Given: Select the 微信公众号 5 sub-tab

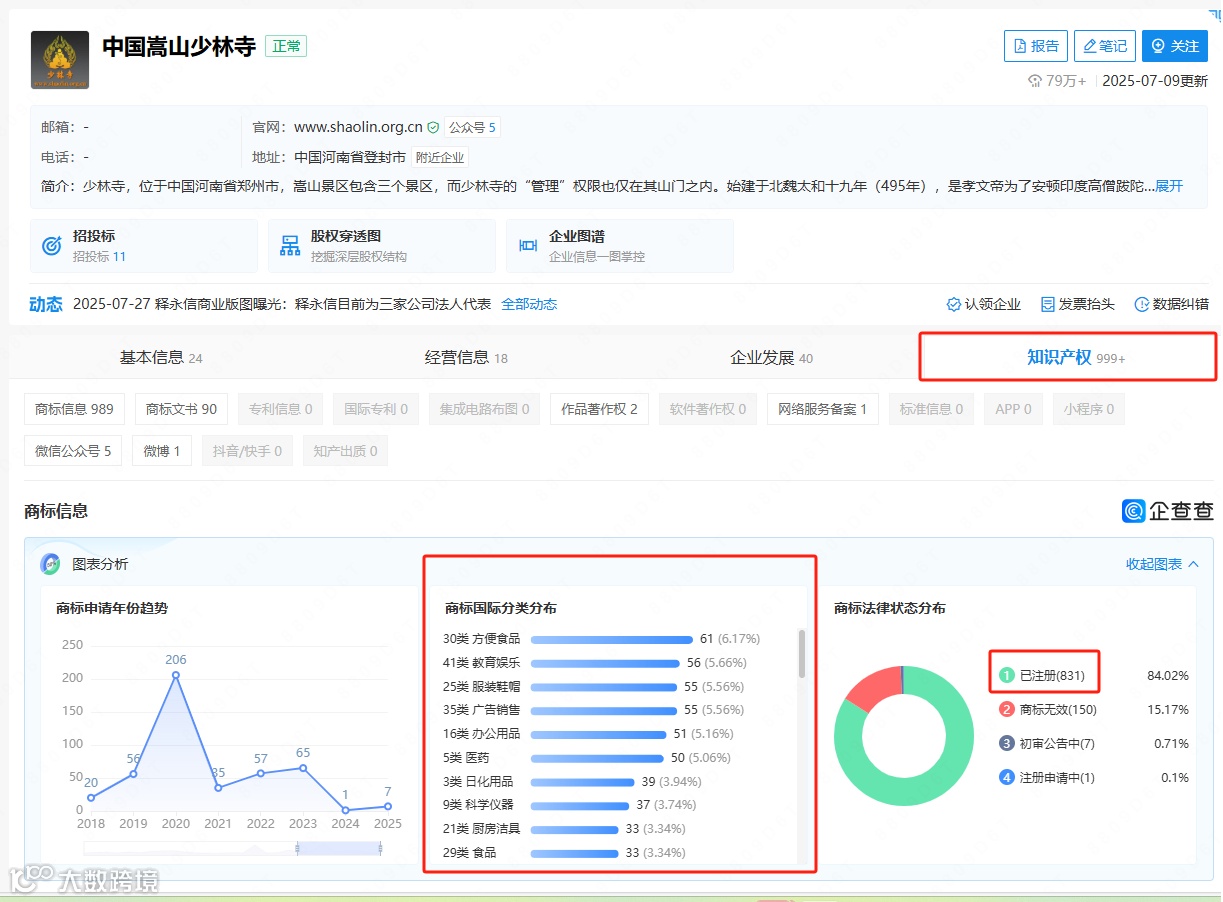Looking at the screenshot, I should click(73, 451).
